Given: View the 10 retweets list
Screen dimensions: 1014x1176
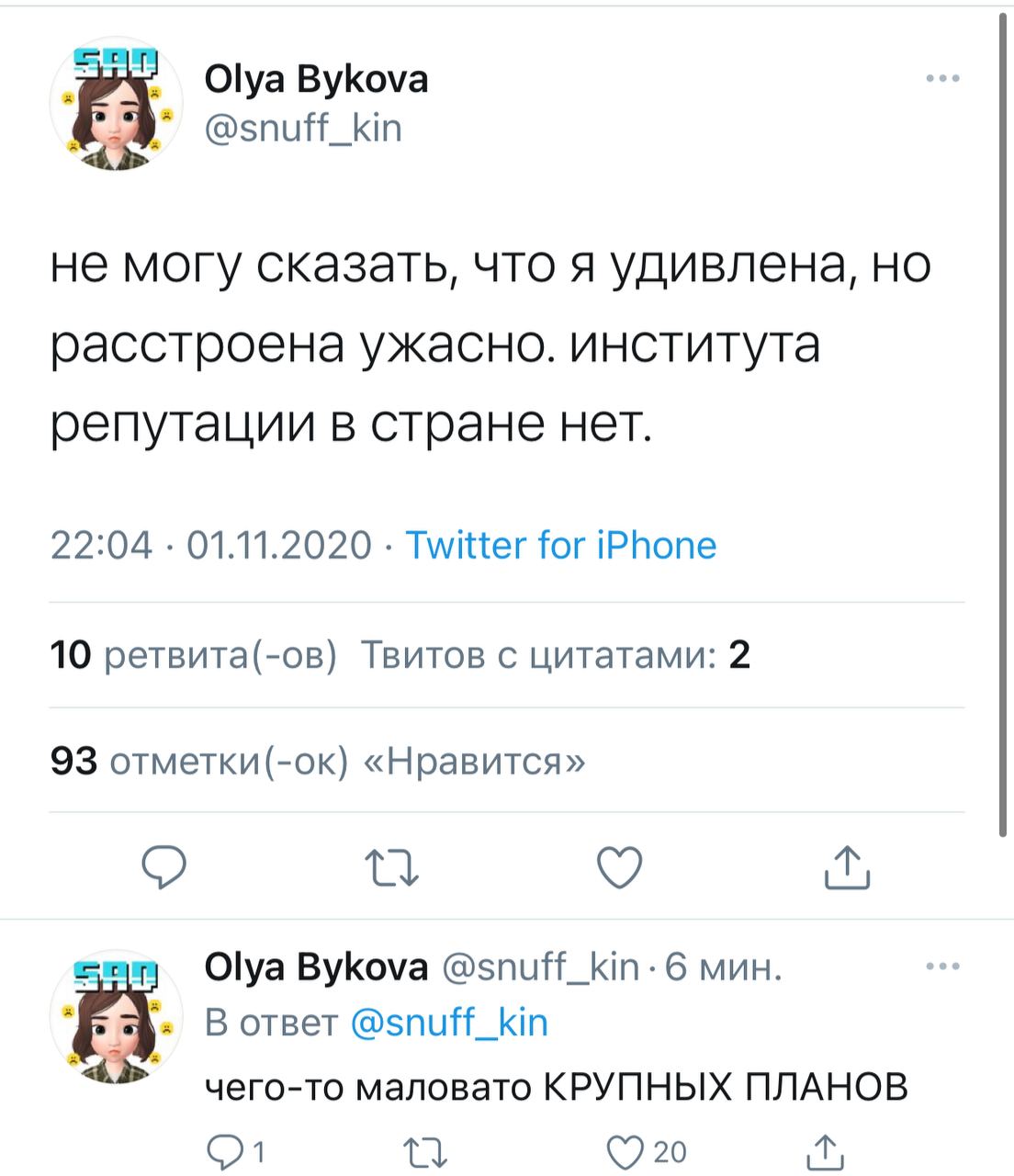Looking at the screenshot, I should tap(194, 655).
